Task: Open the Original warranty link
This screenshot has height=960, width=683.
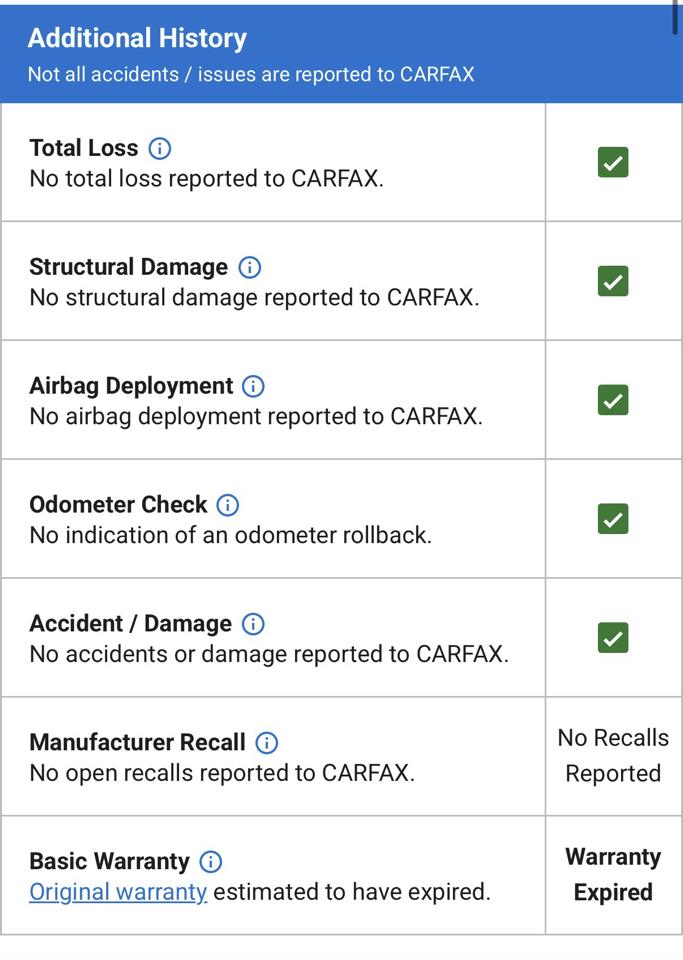Action: [118, 892]
